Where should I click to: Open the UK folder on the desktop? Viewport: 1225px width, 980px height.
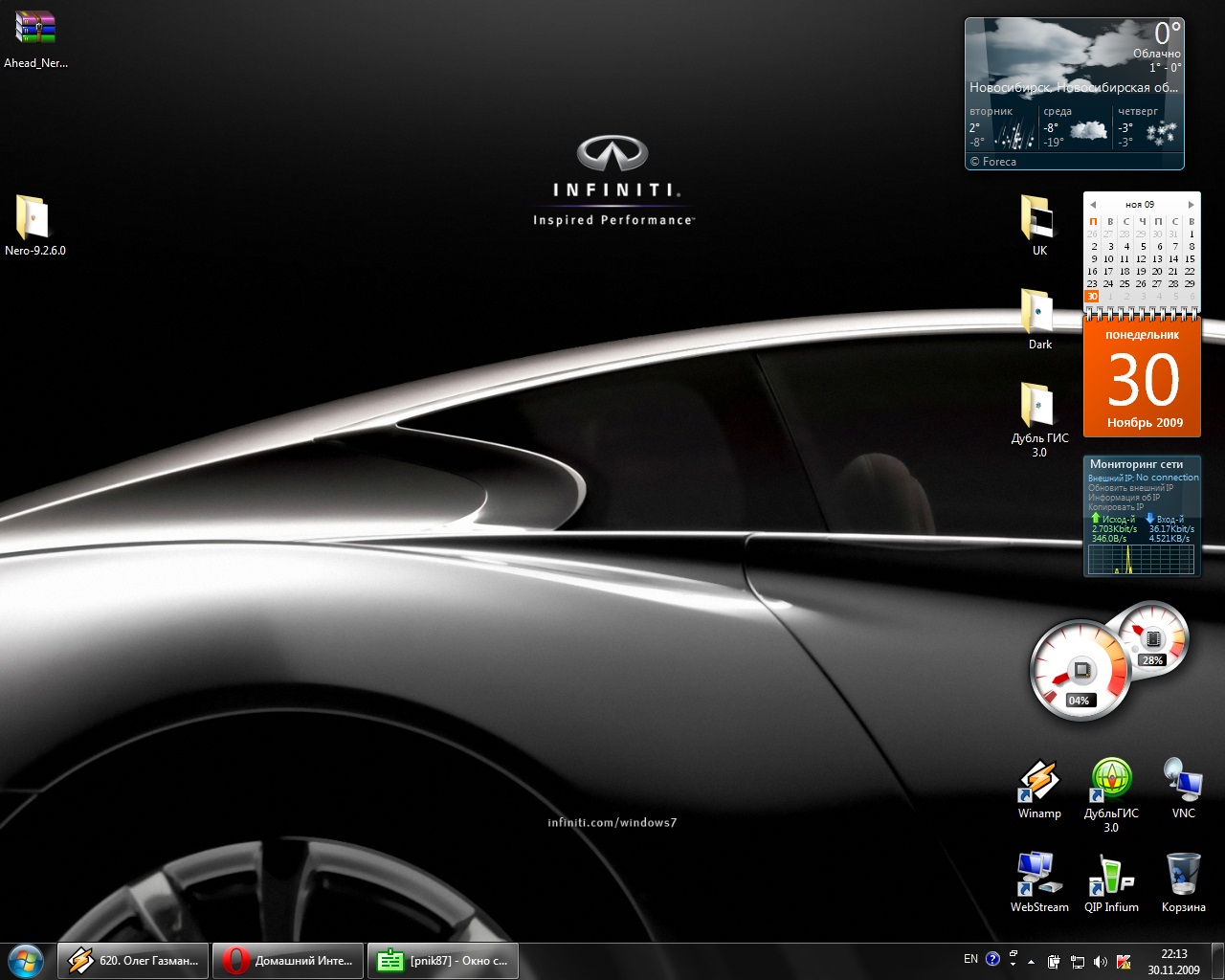tap(1038, 226)
